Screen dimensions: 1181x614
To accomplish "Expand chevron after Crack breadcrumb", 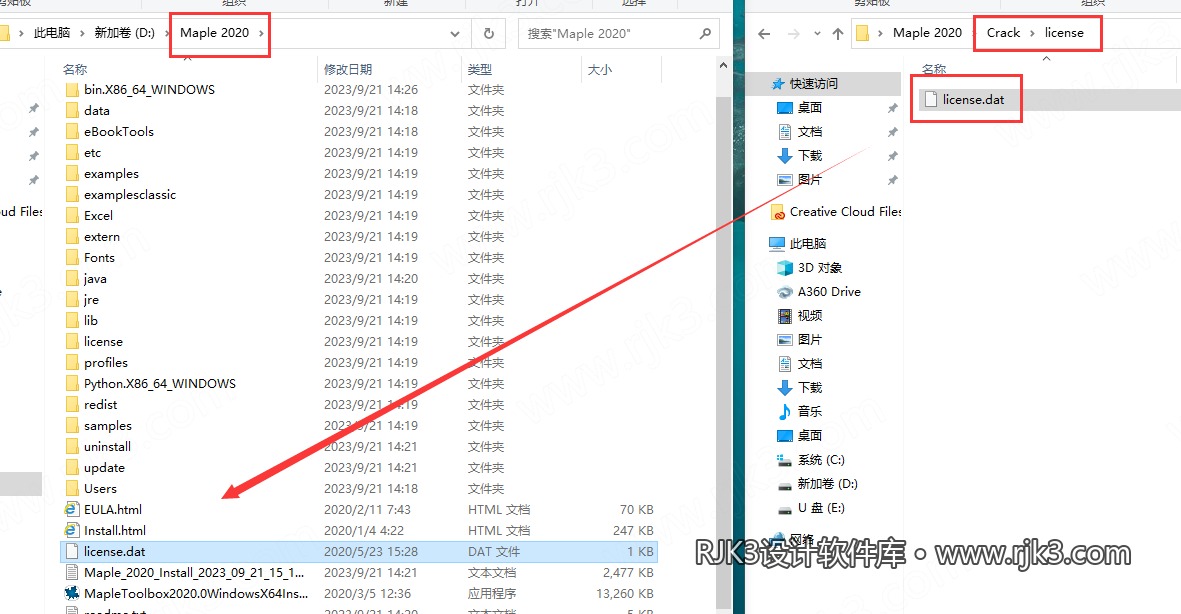I will [x=1032, y=33].
